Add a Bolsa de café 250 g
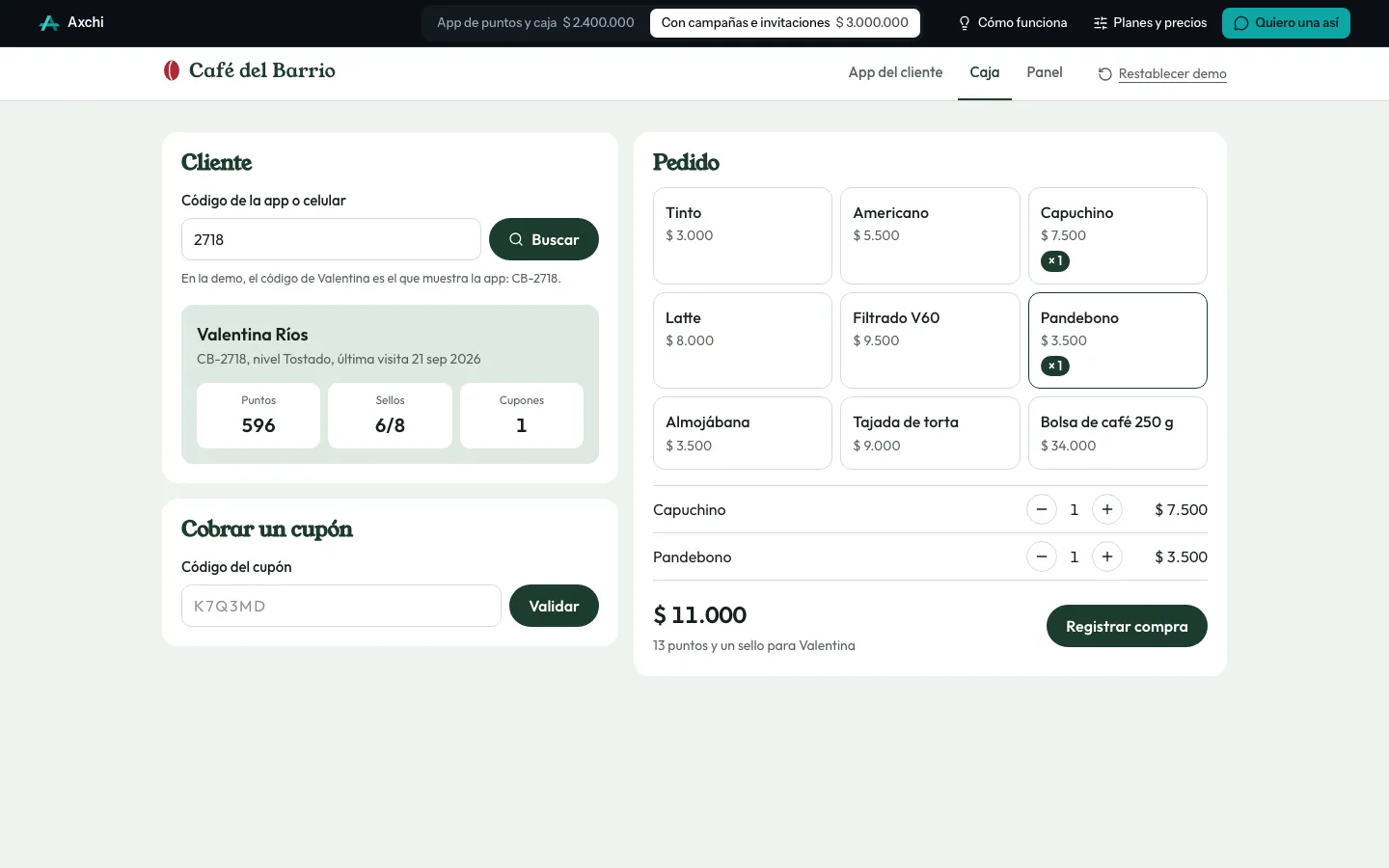The image size is (1389, 868). tap(1118, 433)
